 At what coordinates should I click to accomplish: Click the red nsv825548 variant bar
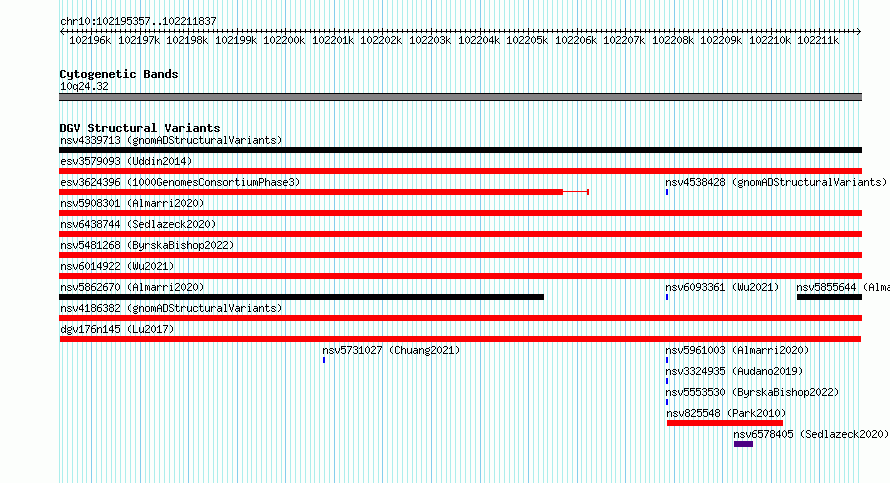click(x=725, y=423)
